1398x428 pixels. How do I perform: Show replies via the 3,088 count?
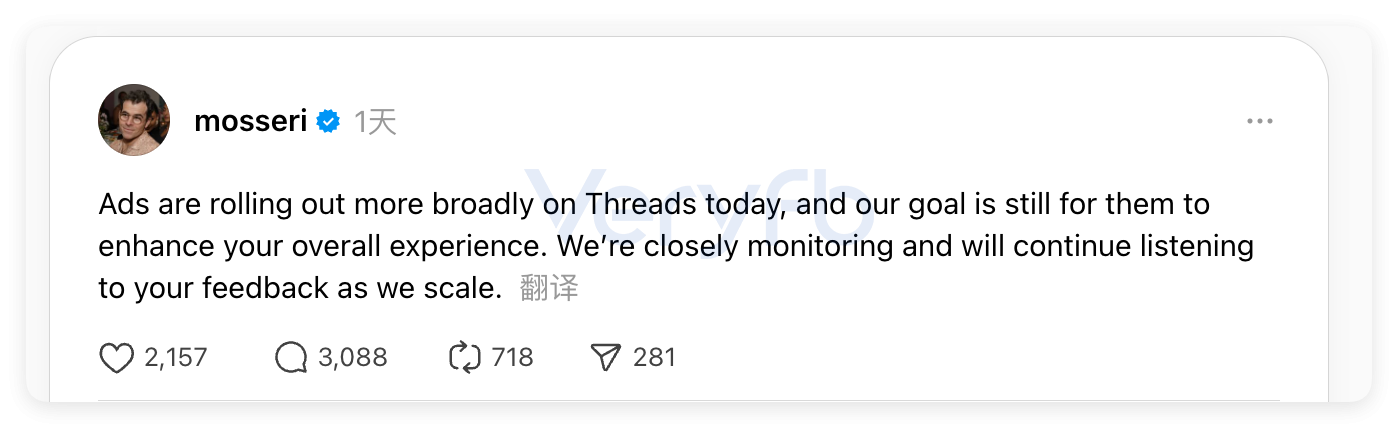(353, 358)
